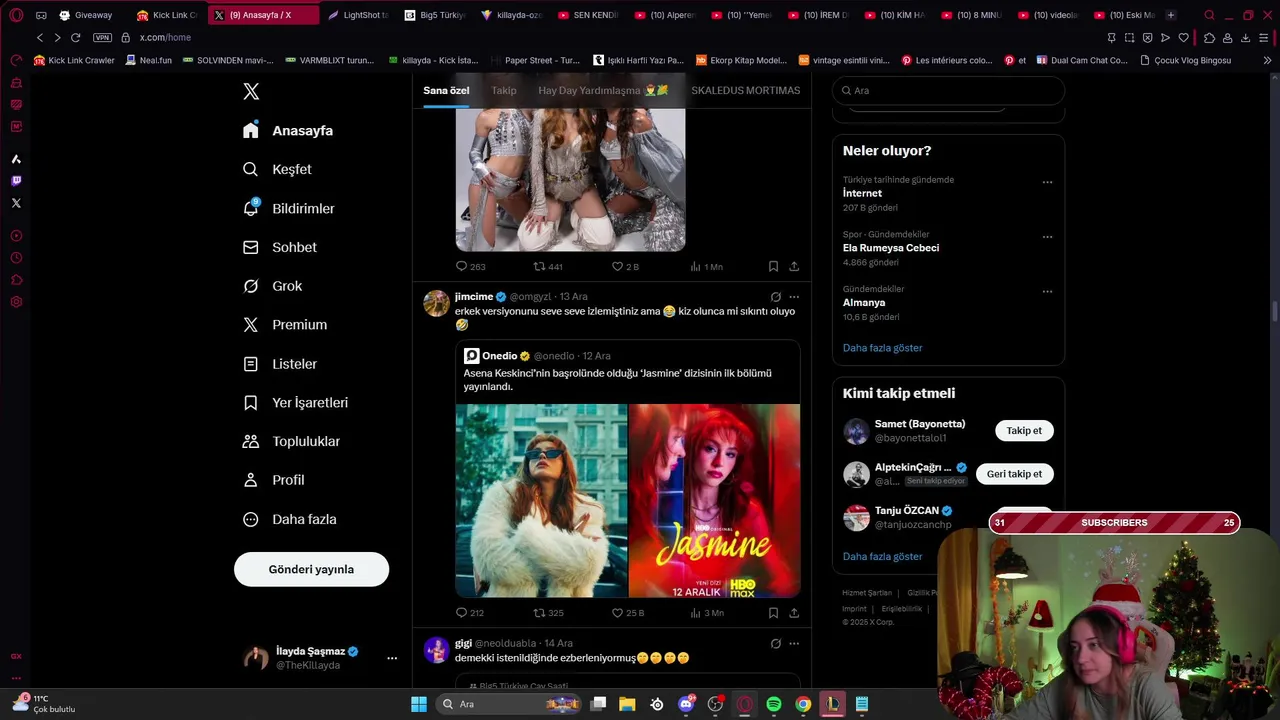Screen dimensions: 1280x720
Task: Take a snapshot with the capture icon
Action: pyautogui.click(x=1129, y=37)
